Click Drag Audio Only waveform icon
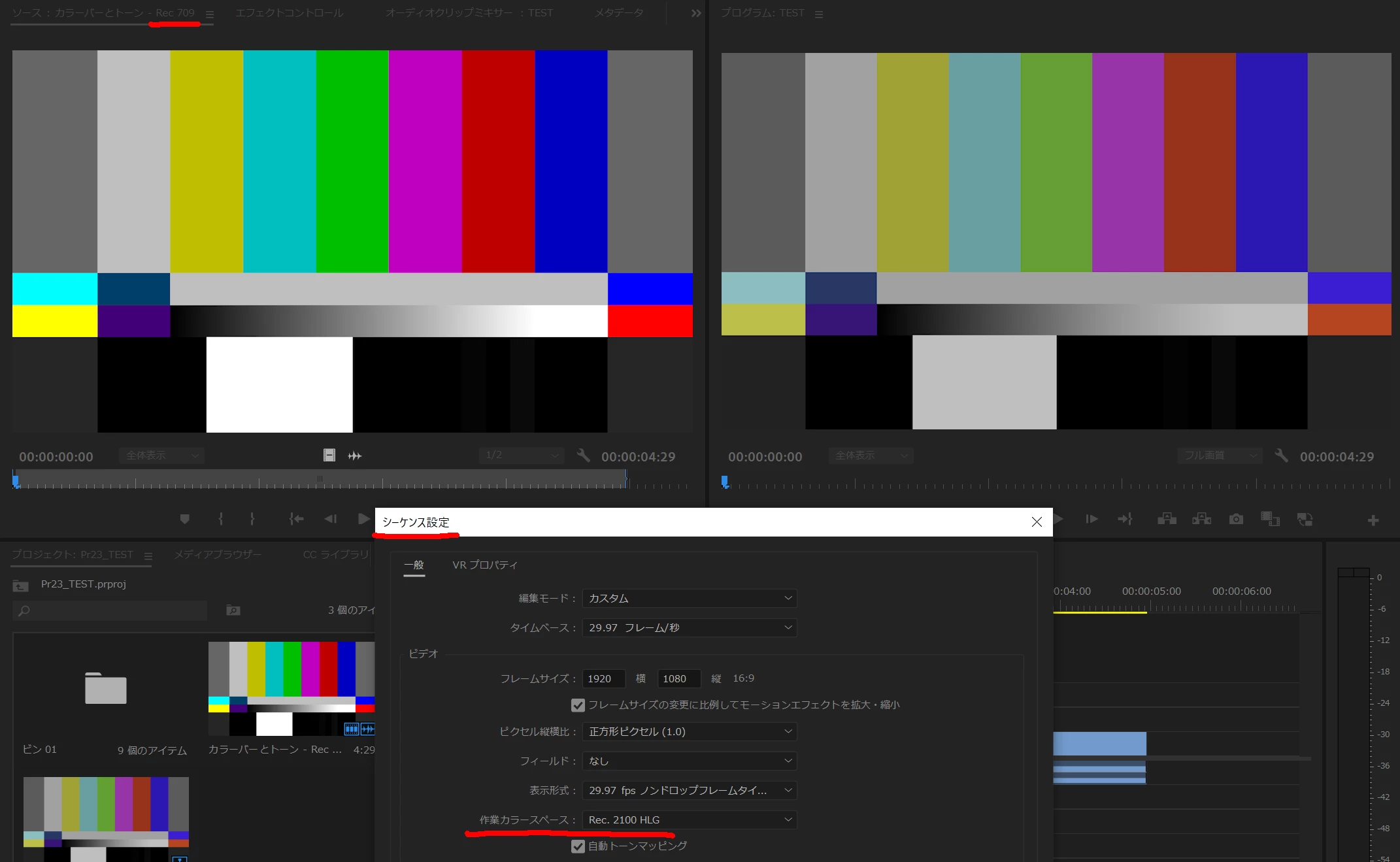 pos(355,456)
